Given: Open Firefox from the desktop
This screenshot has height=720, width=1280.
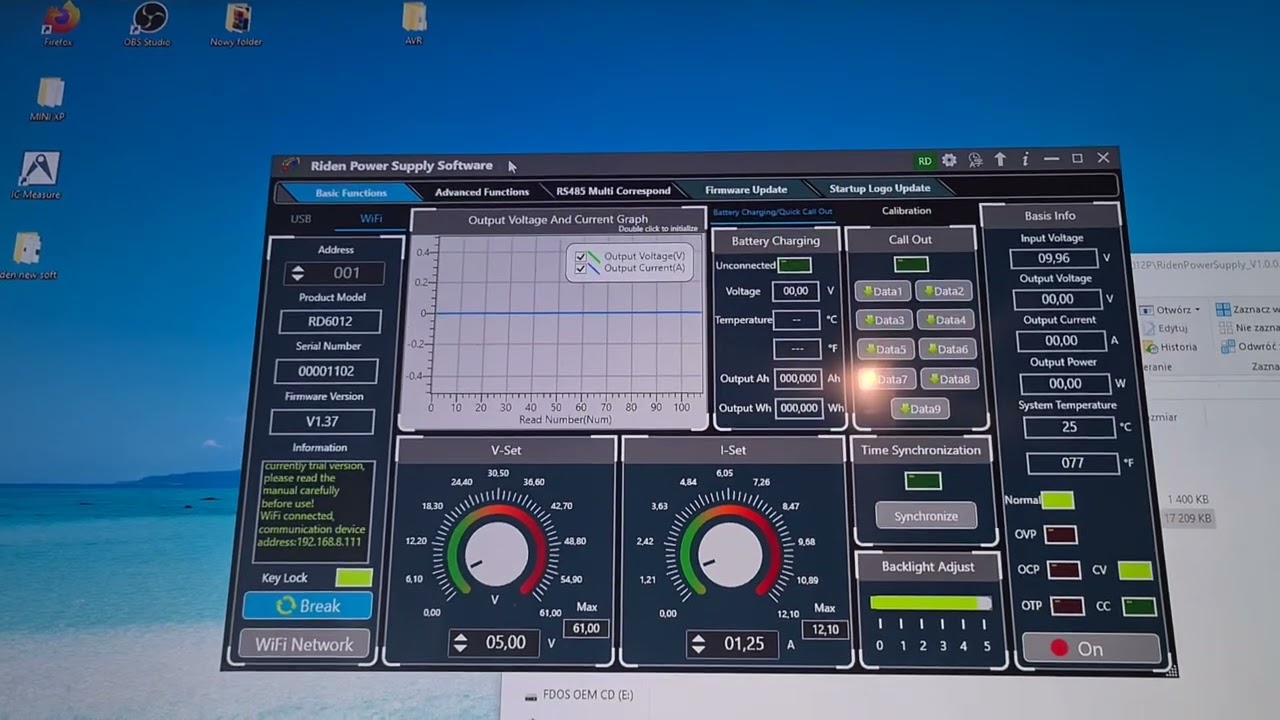Looking at the screenshot, I should (x=62, y=24).
